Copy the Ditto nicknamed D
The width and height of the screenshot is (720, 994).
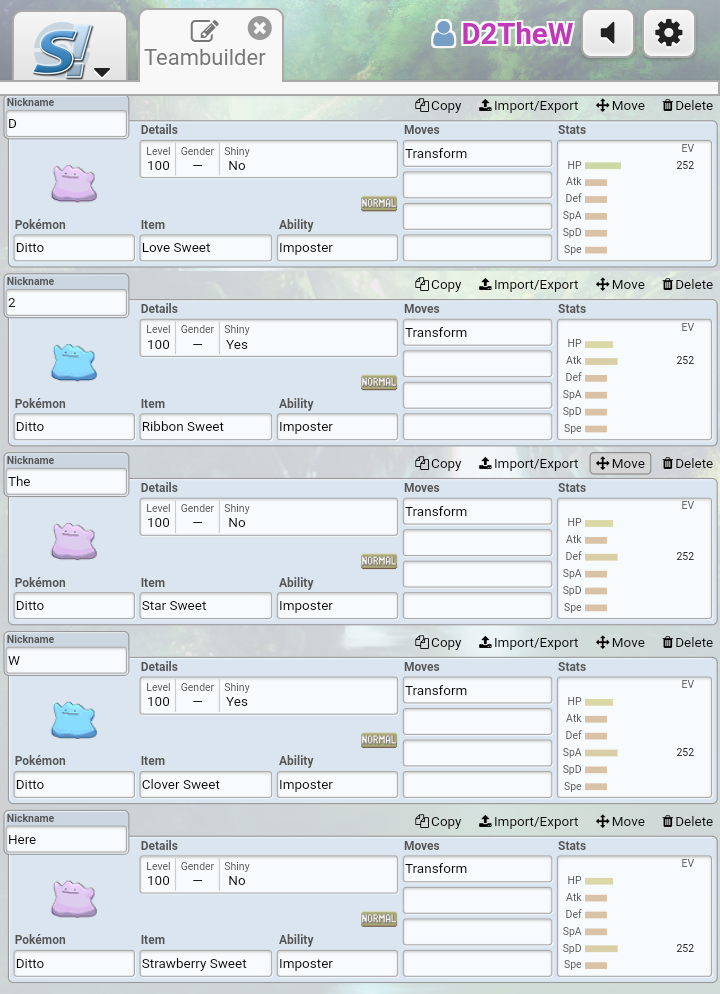tap(438, 106)
